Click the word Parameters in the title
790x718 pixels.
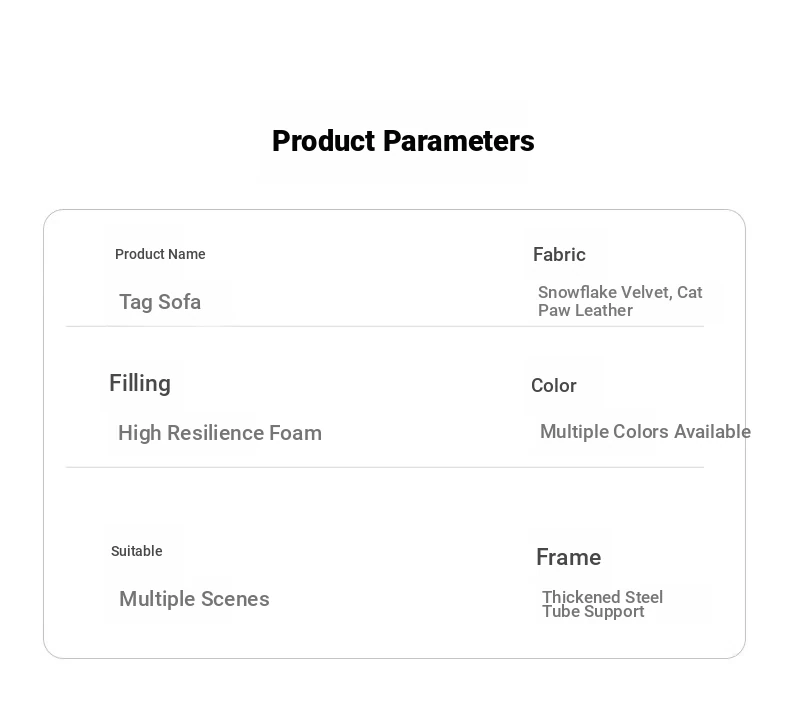[458, 141]
